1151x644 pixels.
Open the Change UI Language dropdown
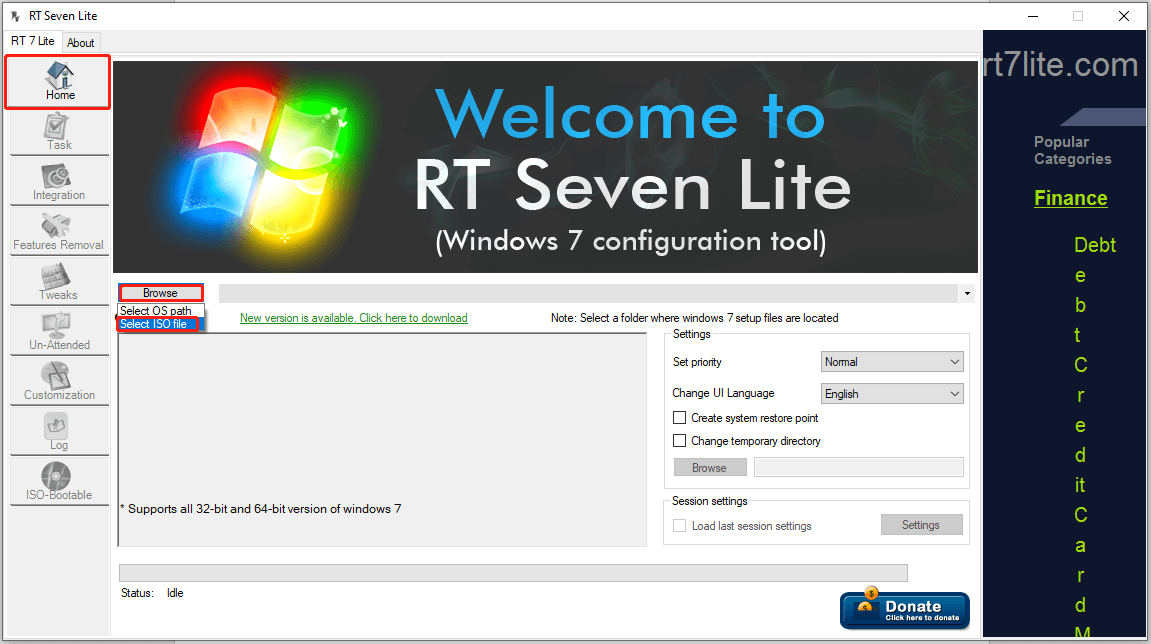tap(892, 394)
